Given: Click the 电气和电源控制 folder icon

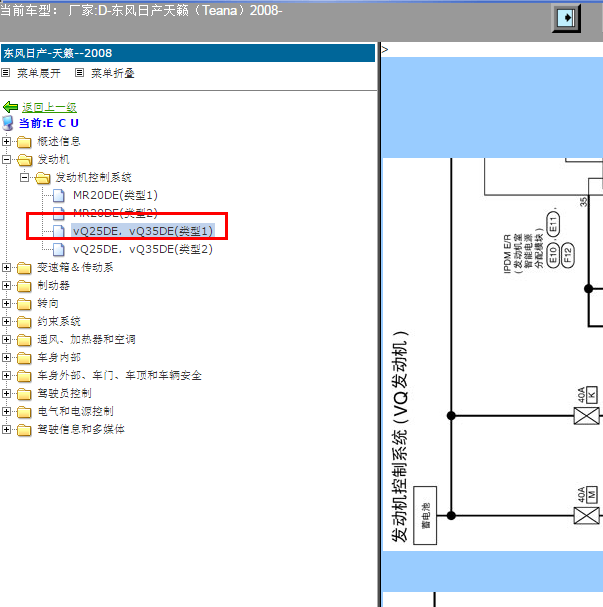Looking at the screenshot, I should pos(24,412).
